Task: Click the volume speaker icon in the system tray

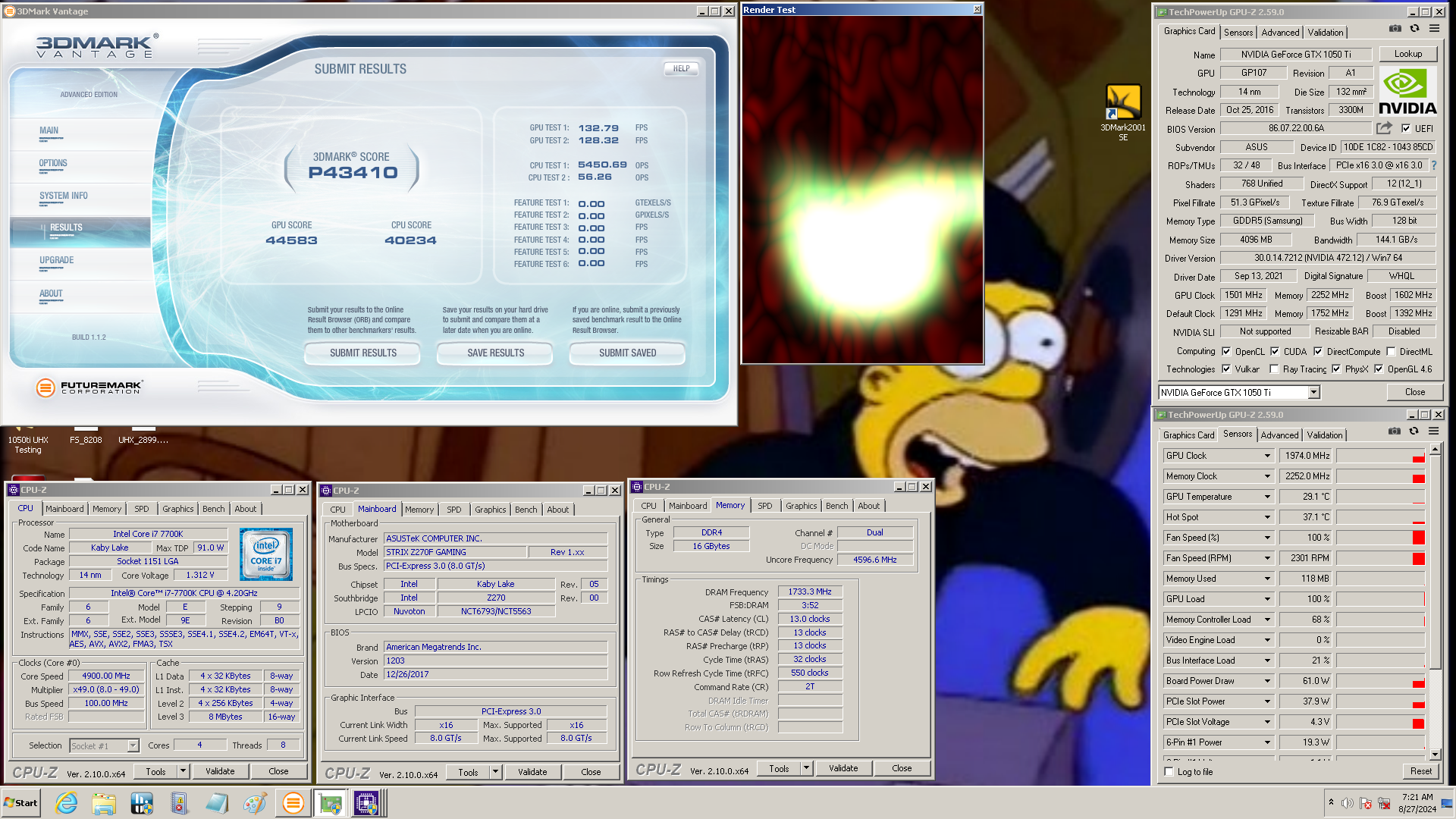Action: 1348,803
